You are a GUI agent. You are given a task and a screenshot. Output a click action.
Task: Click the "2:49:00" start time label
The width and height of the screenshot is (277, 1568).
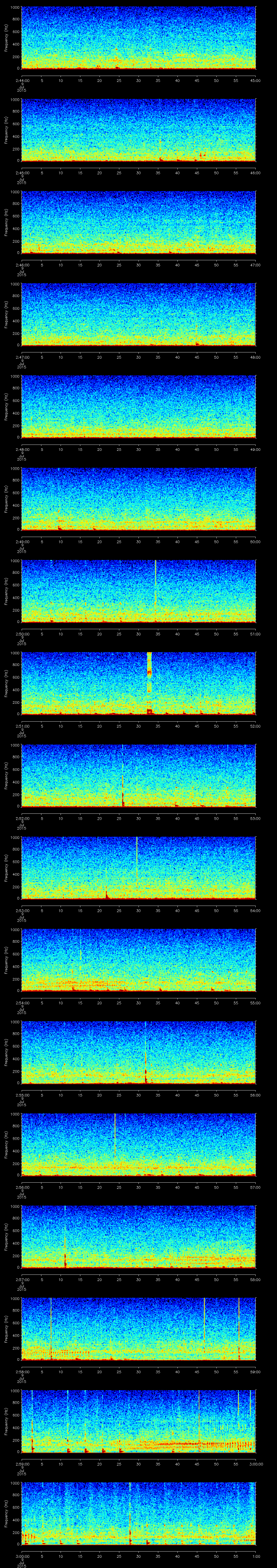click(x=22, y=542)
